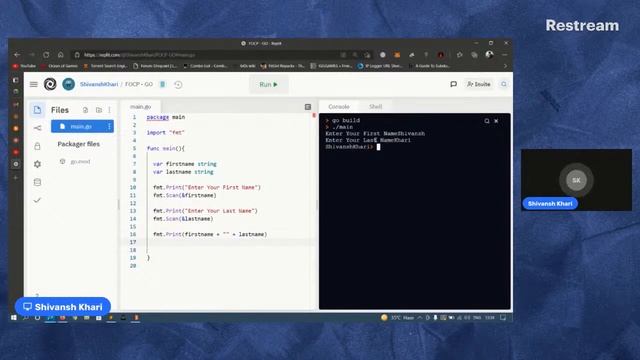This screenshot has height=360, width=640.
Task: Open the Ocean of Games bookmark
Action: click(x=60, y=66)
